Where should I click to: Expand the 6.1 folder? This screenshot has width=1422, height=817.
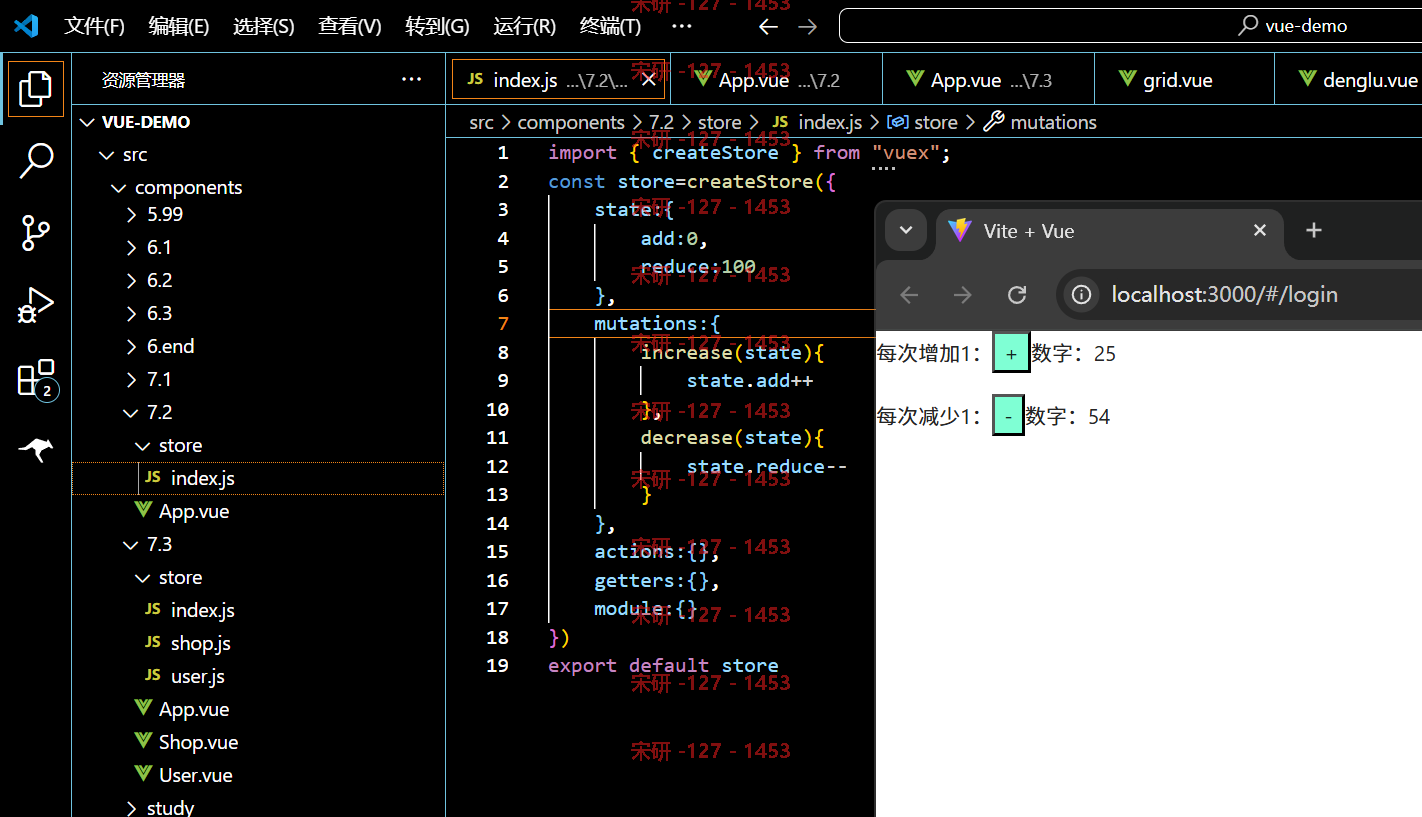(258, 247)
